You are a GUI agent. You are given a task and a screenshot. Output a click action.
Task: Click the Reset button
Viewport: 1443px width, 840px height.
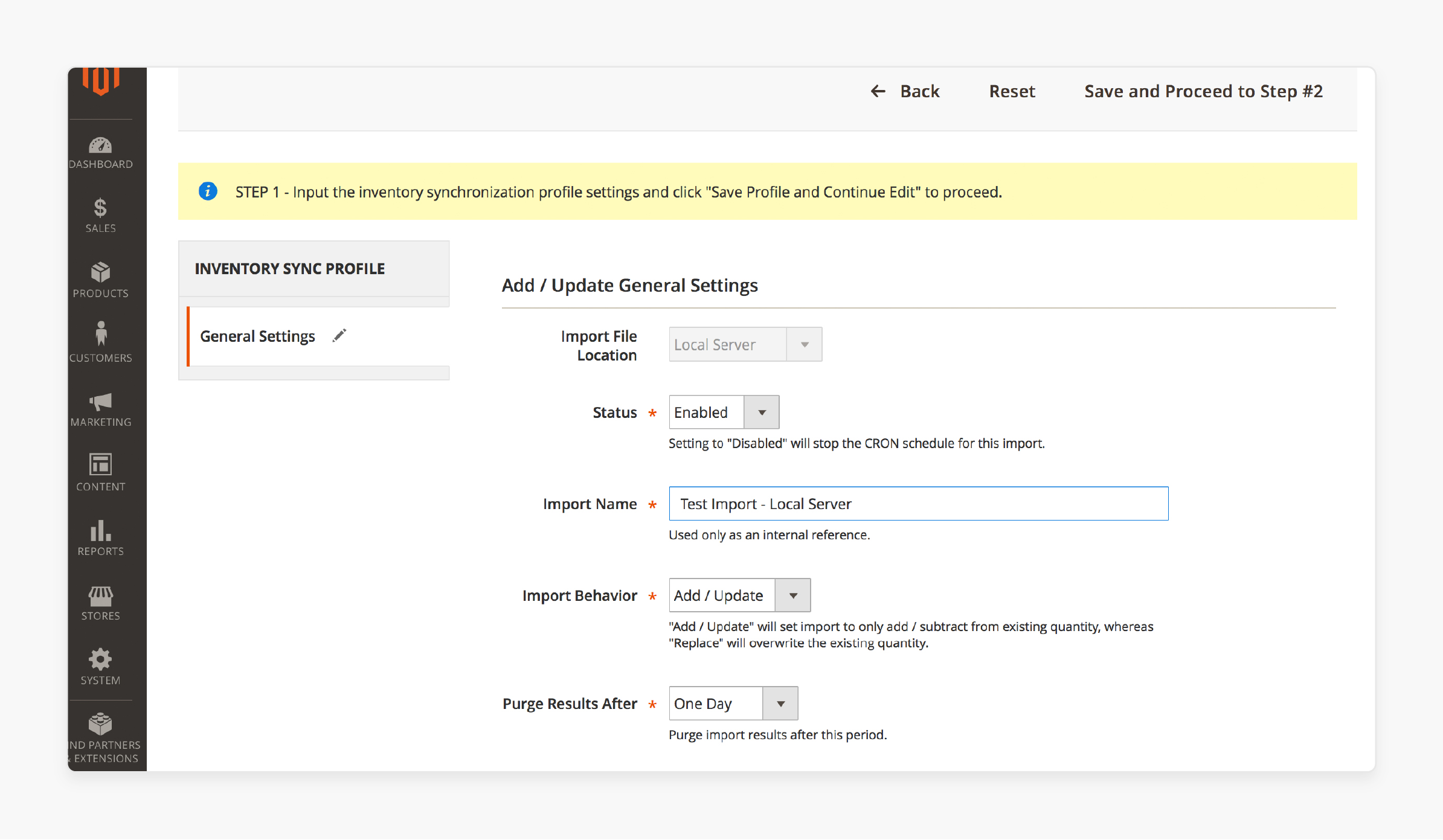pyautogui.click(x=1012, y=91)
